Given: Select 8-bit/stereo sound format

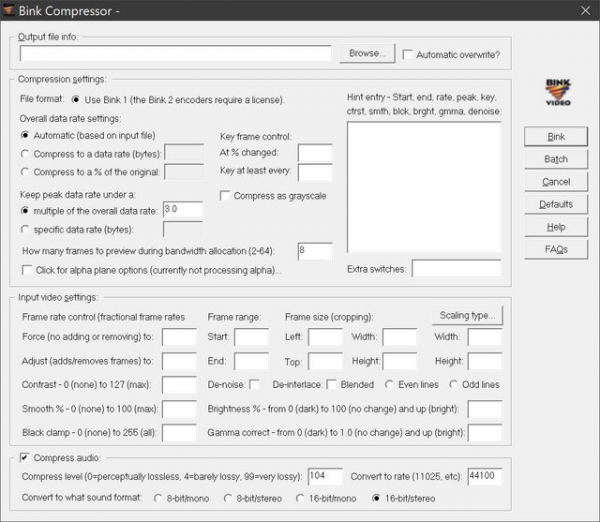Looking at the screenshot, I should (x=228, y=498).
